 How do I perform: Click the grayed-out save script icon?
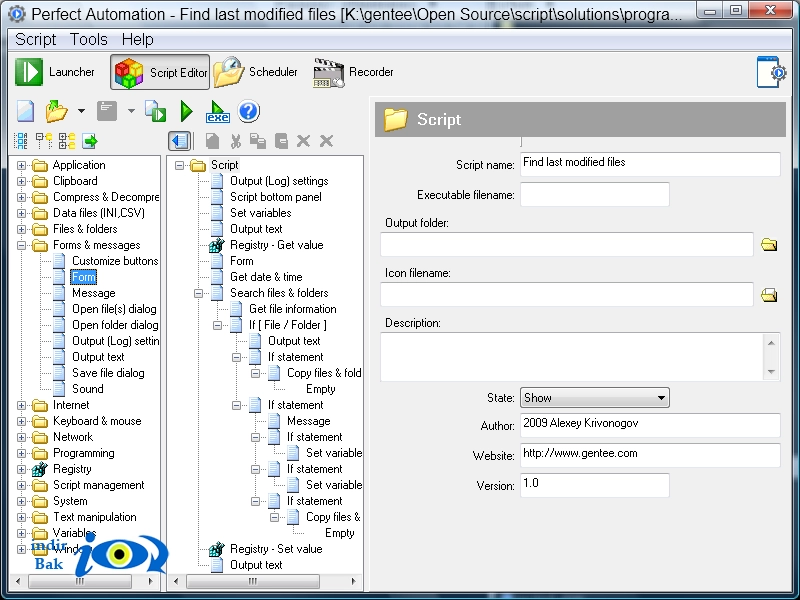[107, 111]
